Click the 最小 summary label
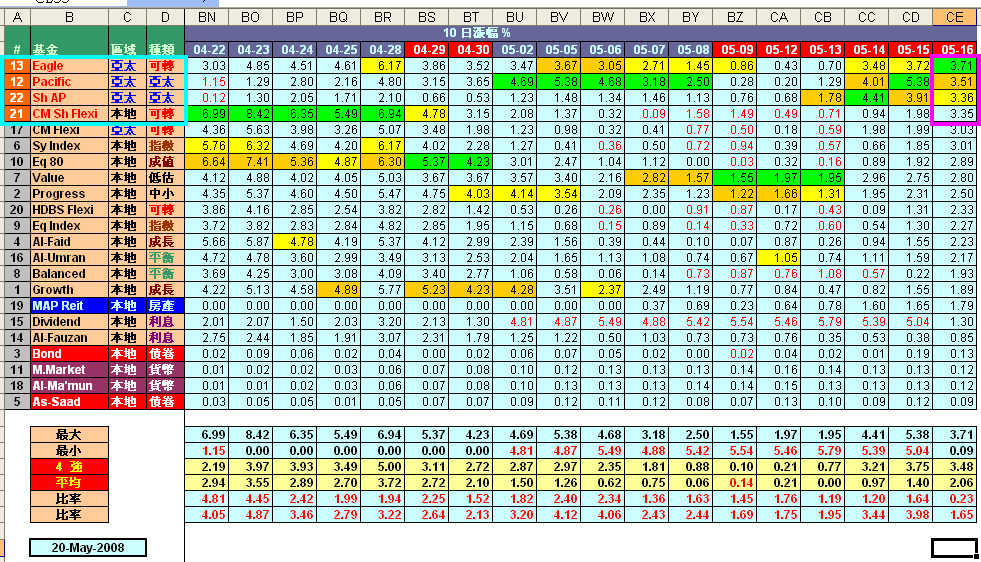981x562 pixels. [69, 451]
